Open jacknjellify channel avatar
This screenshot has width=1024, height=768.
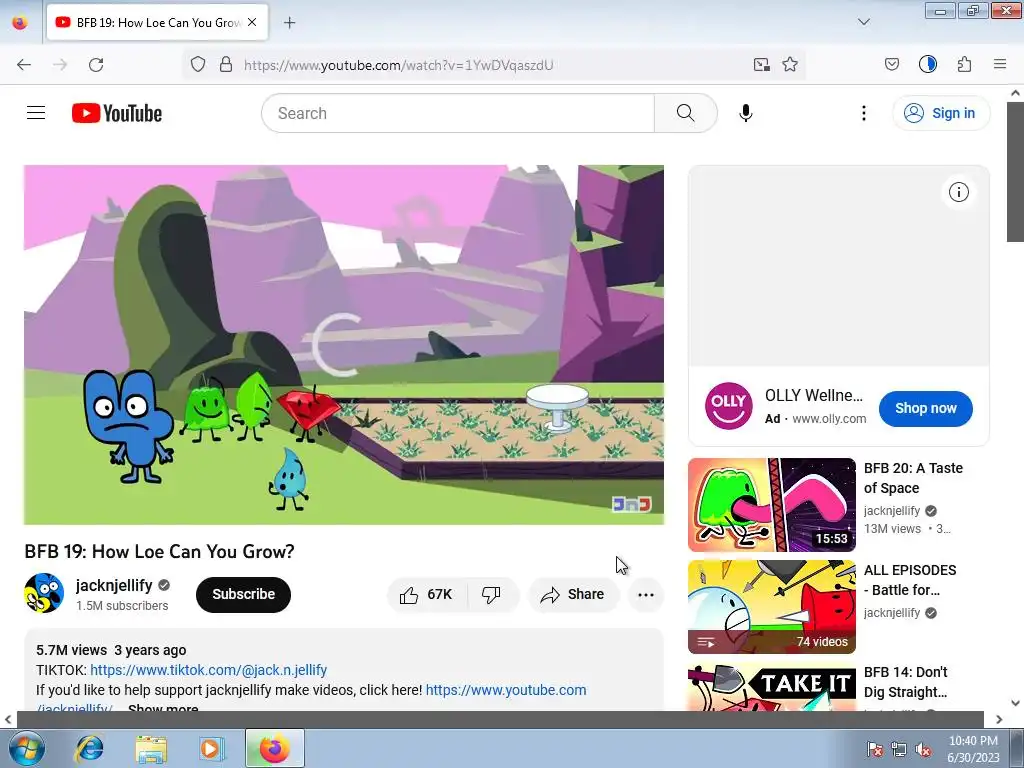(x=44, y=593)
